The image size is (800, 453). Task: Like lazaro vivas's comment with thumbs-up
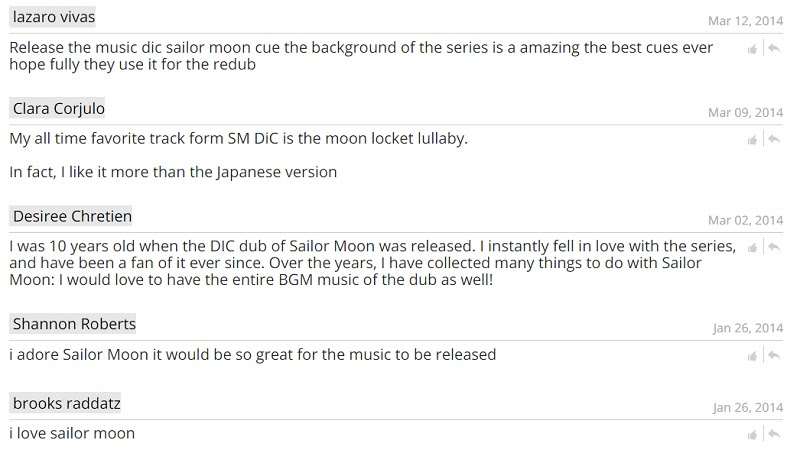point(752,49)
